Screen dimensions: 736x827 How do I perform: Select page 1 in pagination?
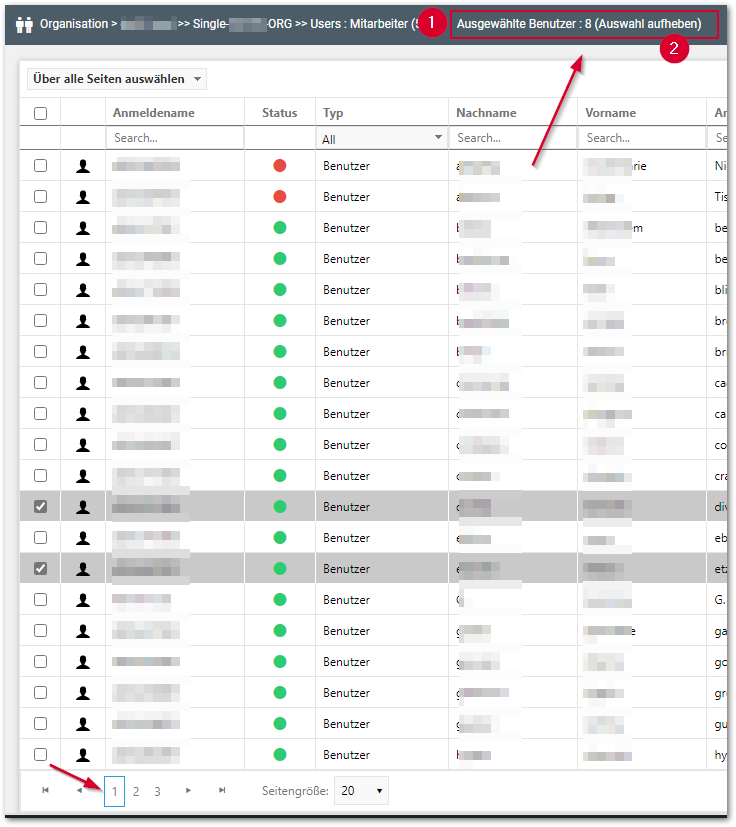(114, 792)
